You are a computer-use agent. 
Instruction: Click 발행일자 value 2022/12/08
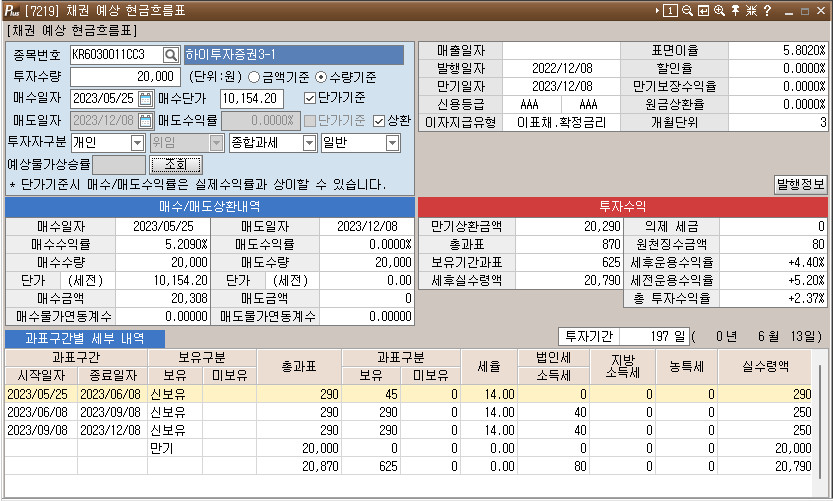pyautogui.click(x=562, y=69)
